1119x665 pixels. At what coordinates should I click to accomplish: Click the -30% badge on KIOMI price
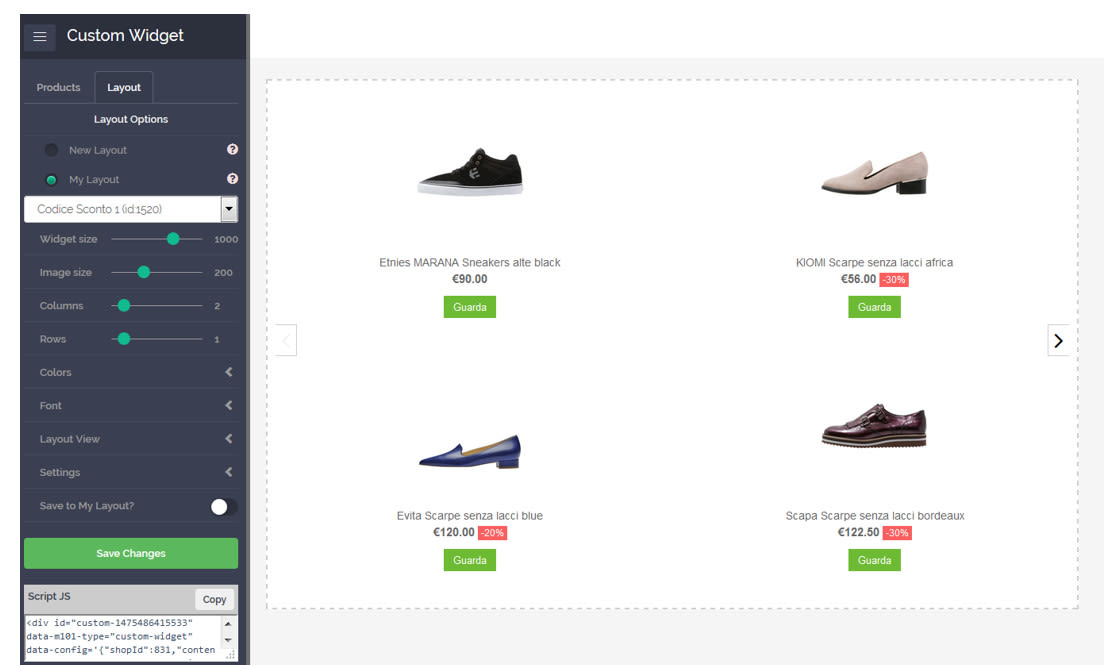(x=893, y=280)
